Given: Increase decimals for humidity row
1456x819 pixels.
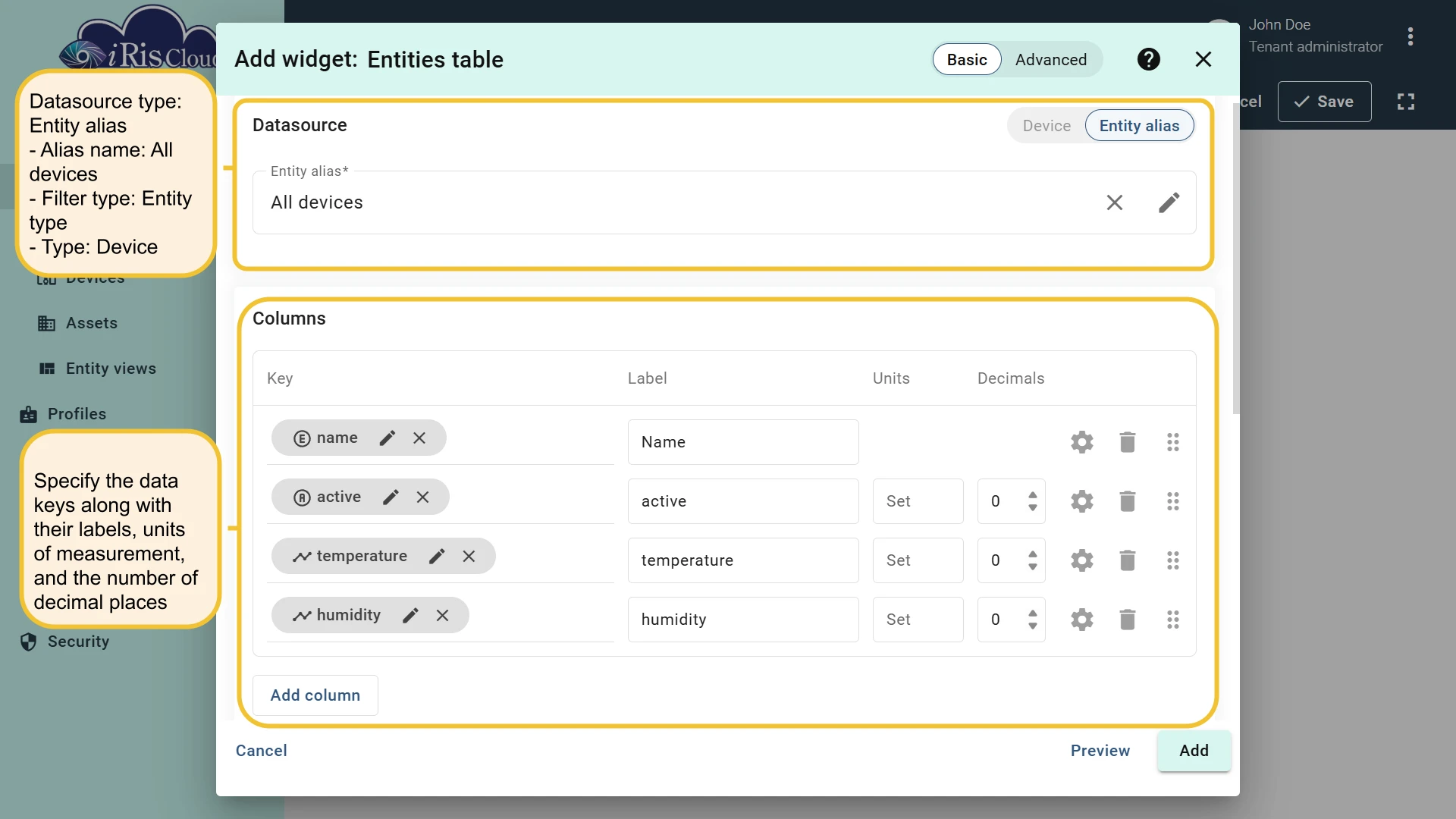Looking at the screenshot, I should pyautogui.click(x=1033, y=613).
